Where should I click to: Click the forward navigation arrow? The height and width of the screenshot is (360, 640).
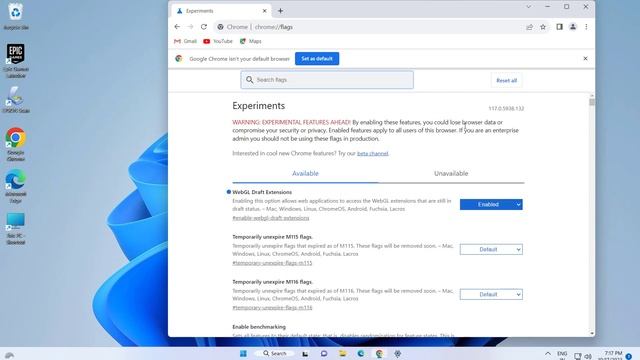click(x=190, y=27)
